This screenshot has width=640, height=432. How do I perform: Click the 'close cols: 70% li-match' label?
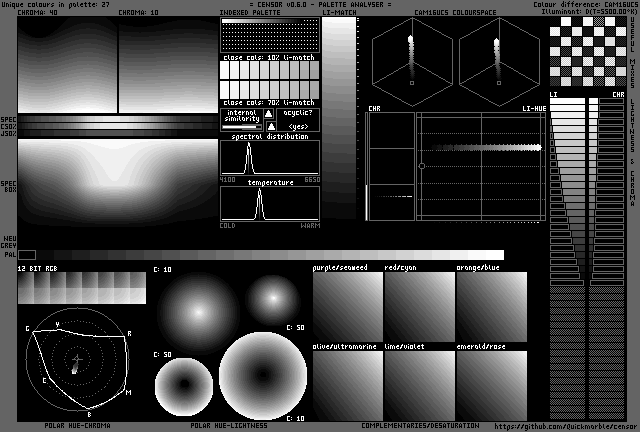[x=269, y=102]
